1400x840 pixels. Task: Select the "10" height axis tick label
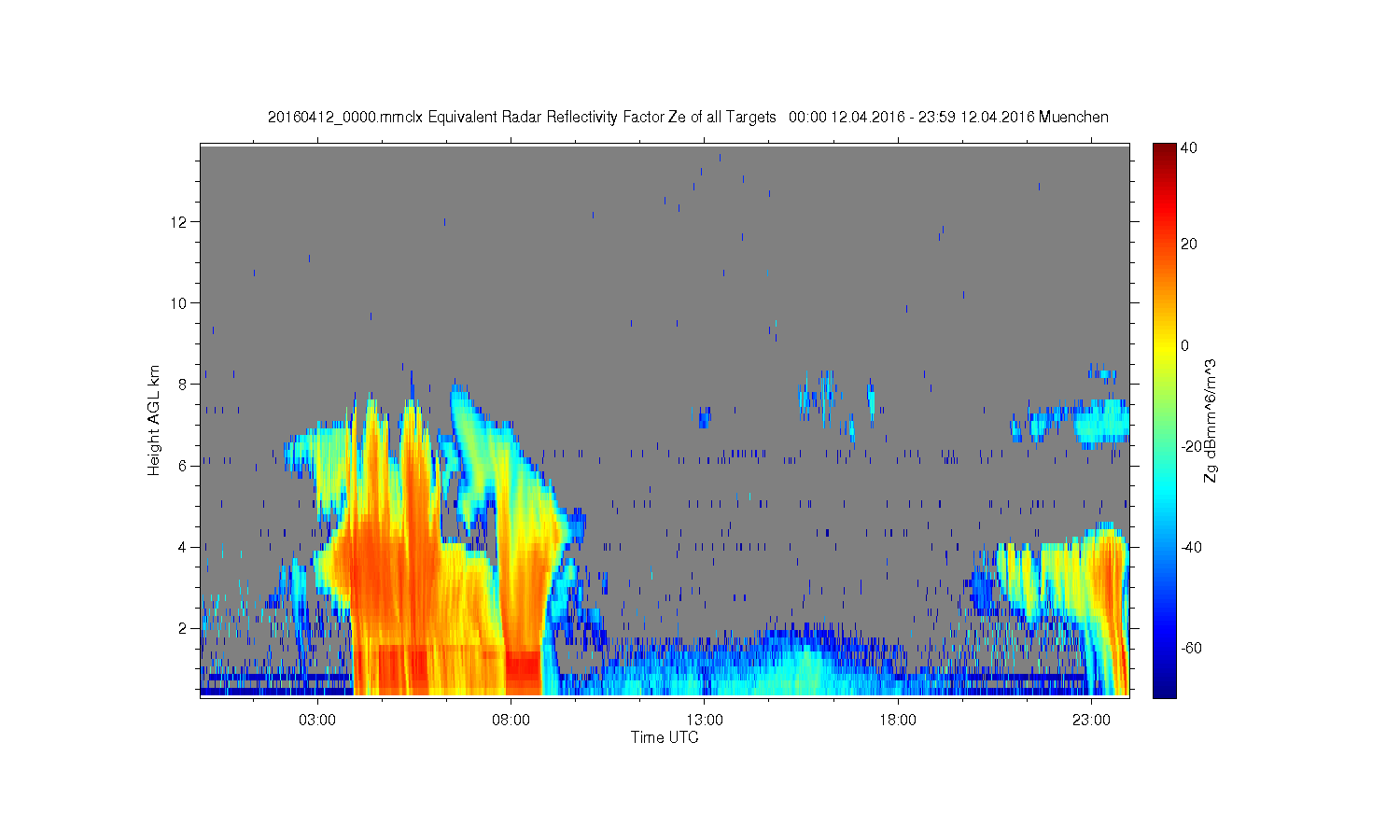180,303
